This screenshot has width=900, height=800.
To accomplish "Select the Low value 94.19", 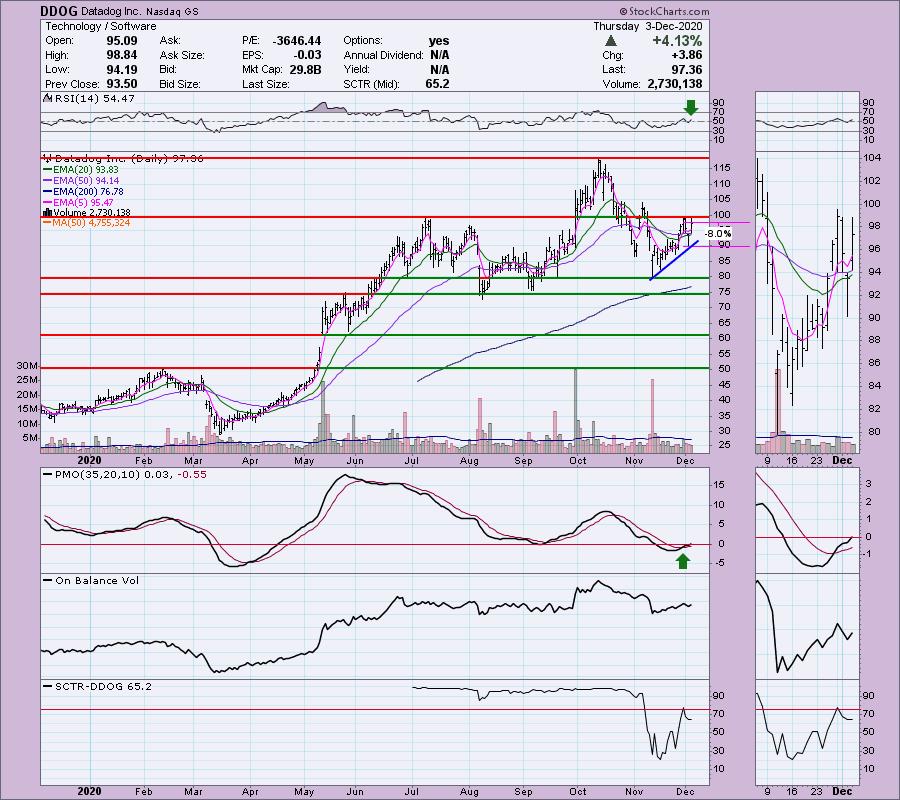I will [122, 69].
